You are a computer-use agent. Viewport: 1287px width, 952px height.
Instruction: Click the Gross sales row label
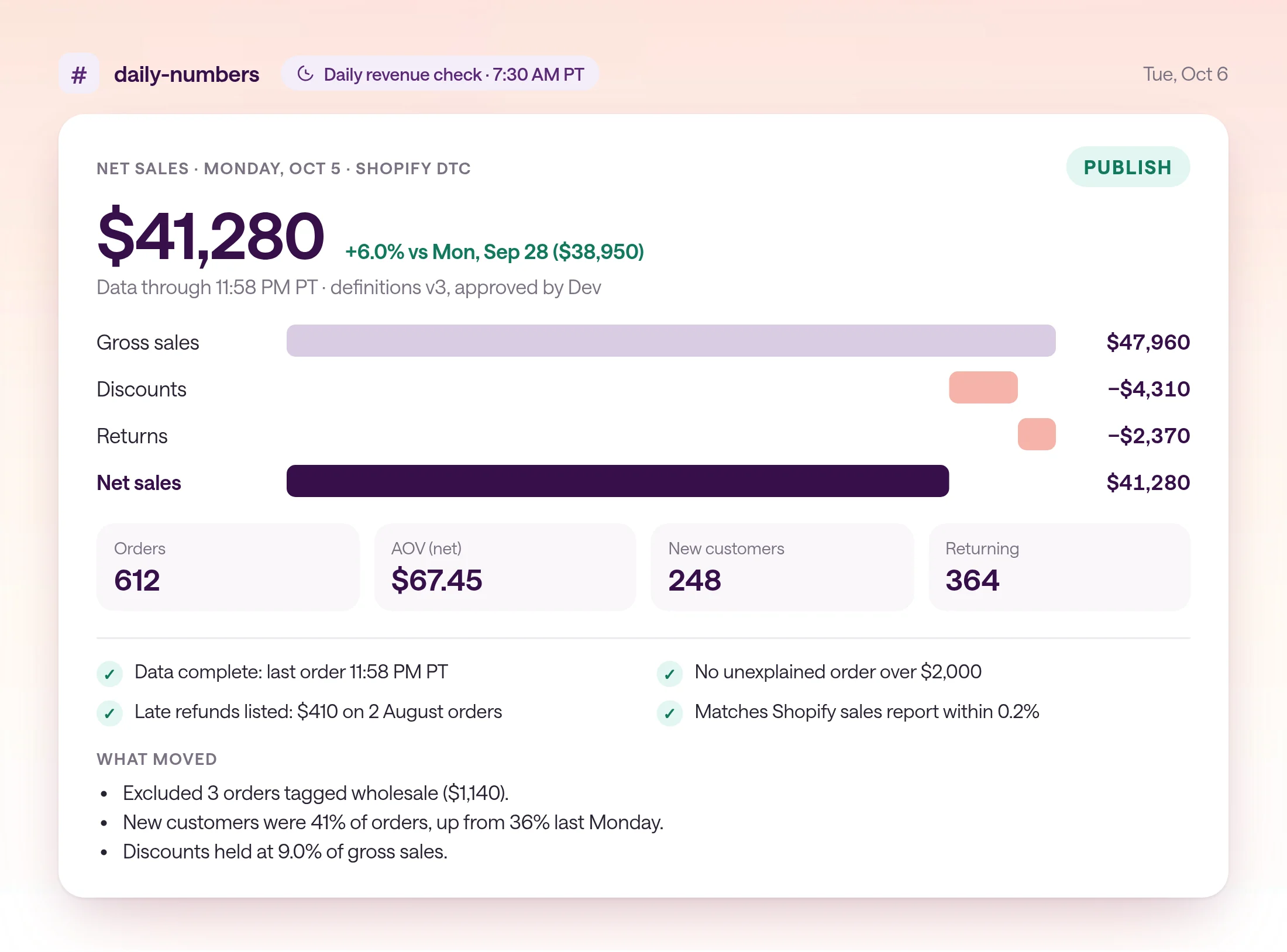click(x=147, y=343)
